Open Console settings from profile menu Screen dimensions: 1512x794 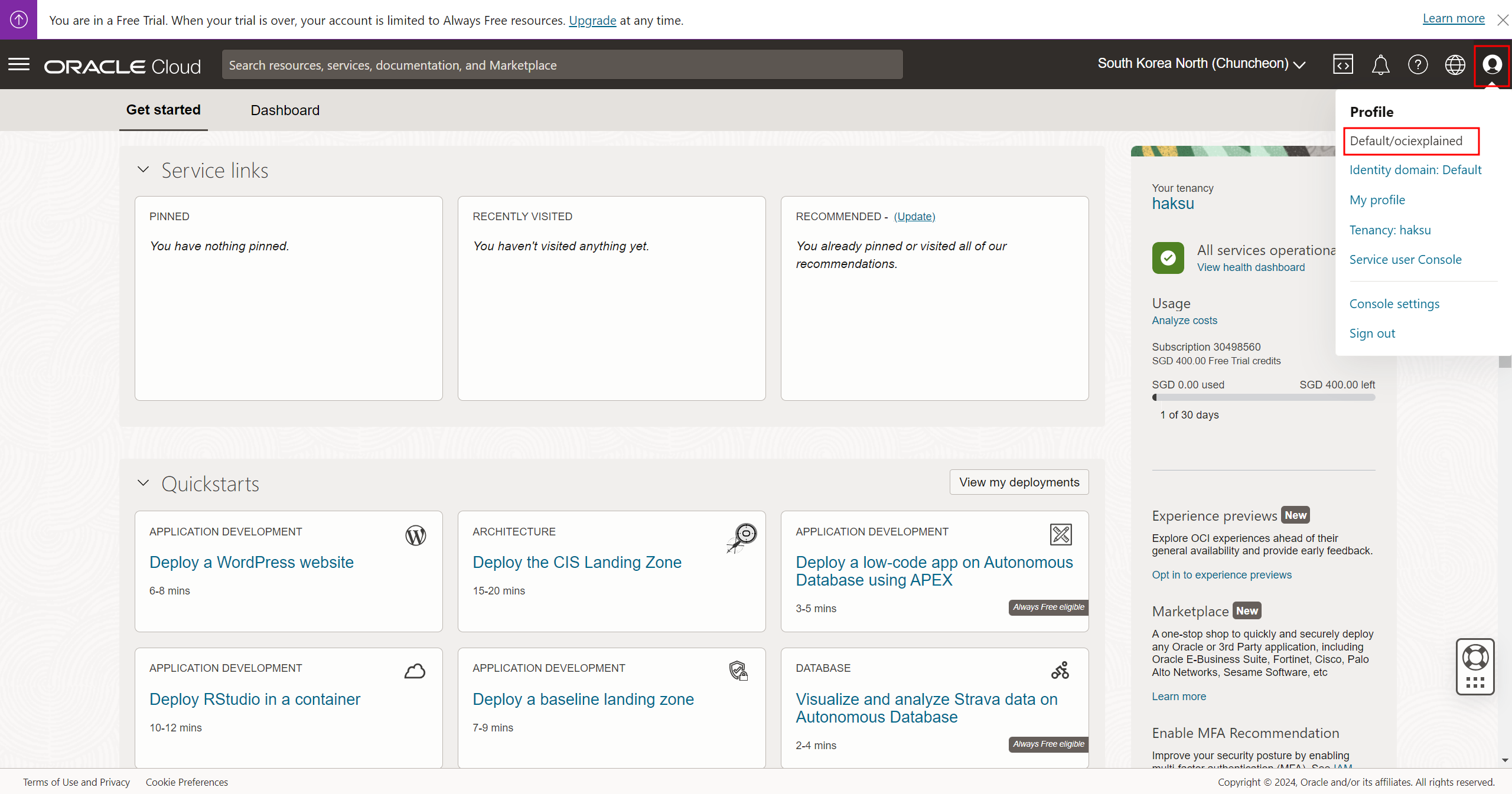(1394, 304)
